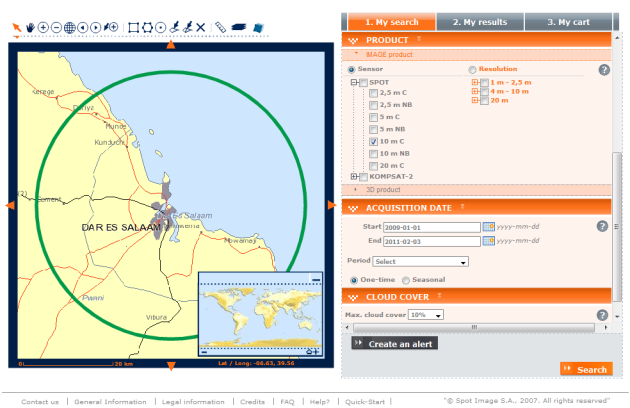Screen dimensions: 630x408
Task: Pan the map west with left arrow
Action: pyautogui.click(x=10, y=205)
